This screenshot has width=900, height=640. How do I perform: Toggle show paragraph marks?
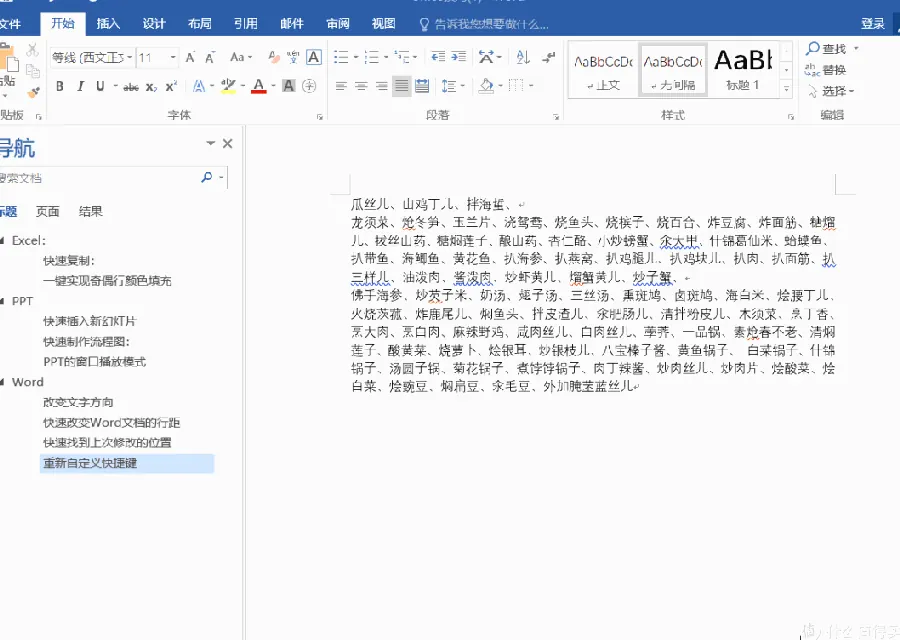[x=549, y=57]
